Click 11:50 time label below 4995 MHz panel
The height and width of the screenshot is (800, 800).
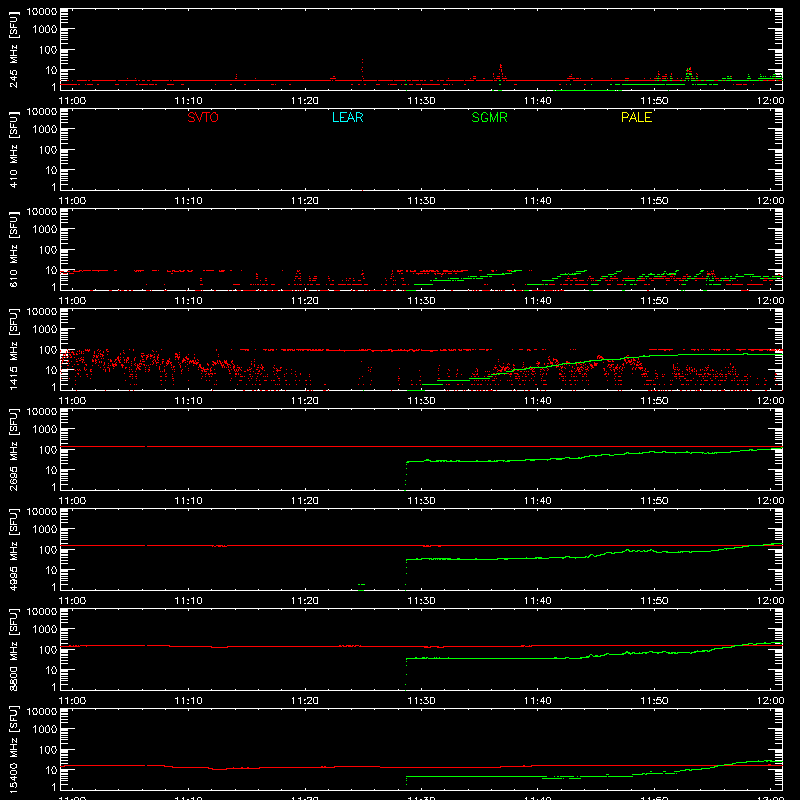[x=654, y=601]
